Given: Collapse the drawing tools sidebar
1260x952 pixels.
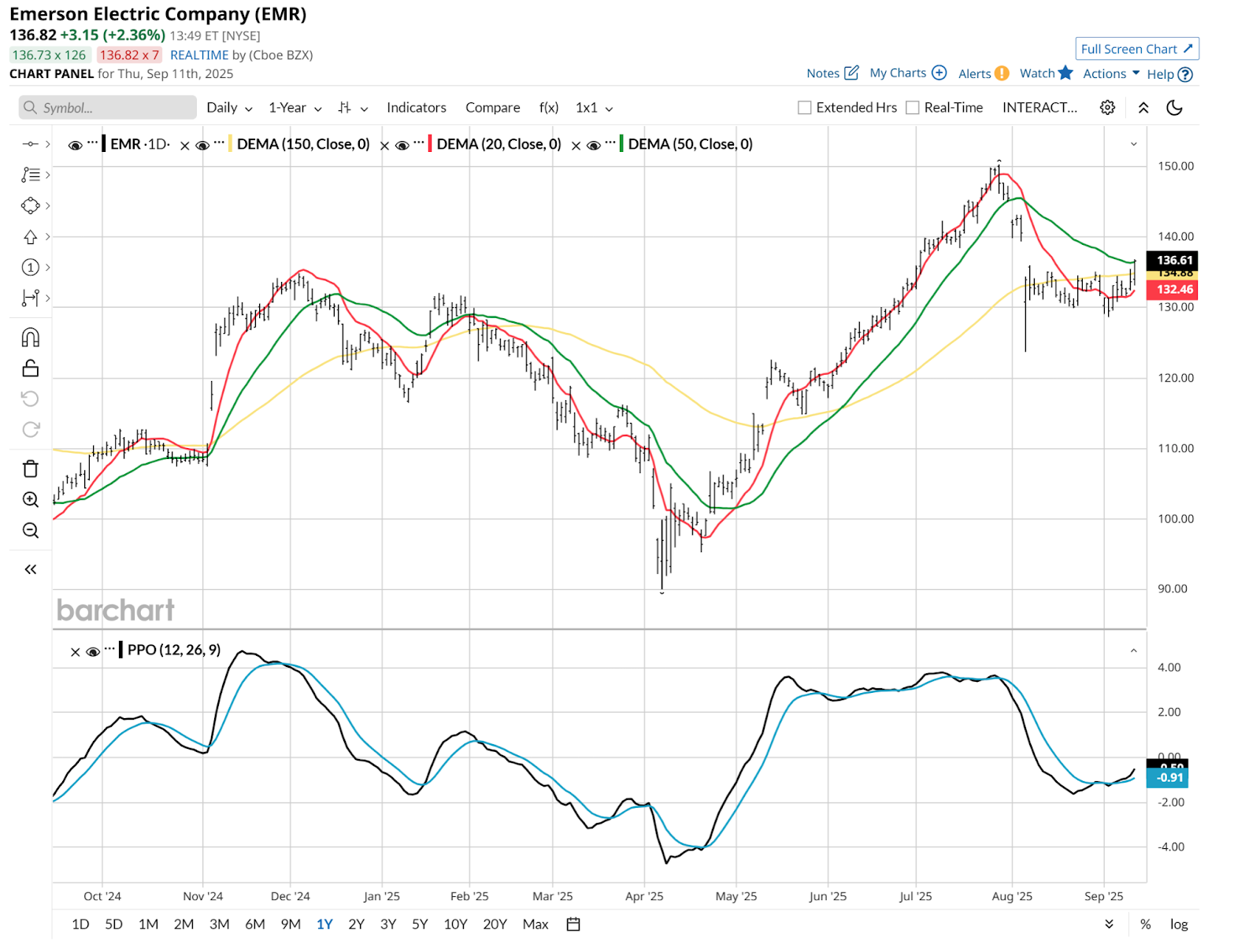Looking at the screenshot, I should [30, 569].
